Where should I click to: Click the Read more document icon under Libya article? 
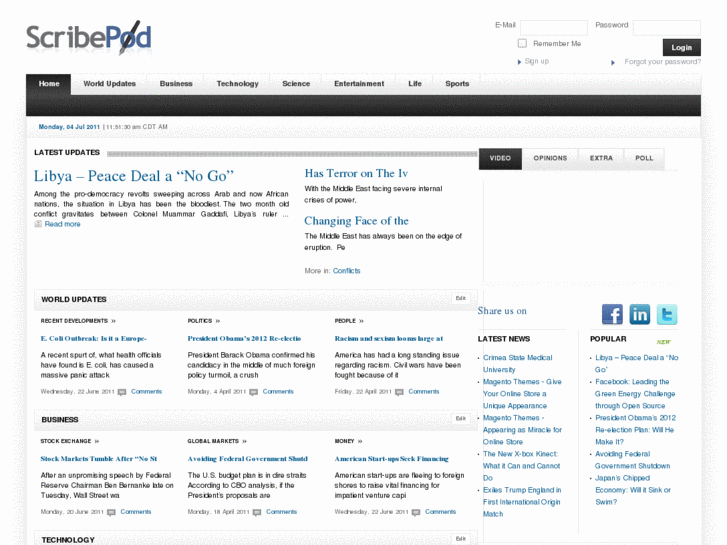[x=38, y=224]
